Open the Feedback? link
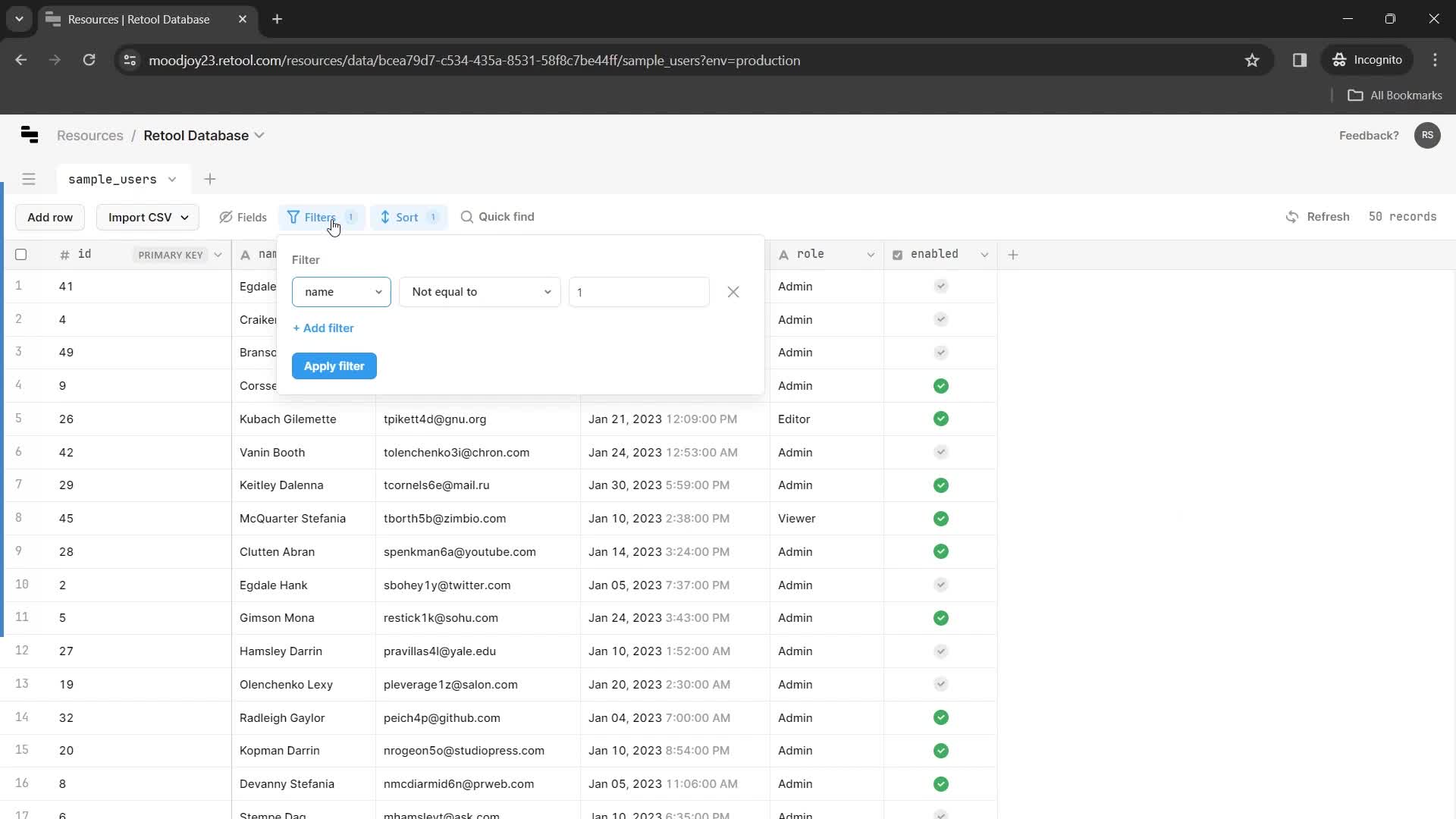Screen dimensions: 1456x819 [1369, 135]
